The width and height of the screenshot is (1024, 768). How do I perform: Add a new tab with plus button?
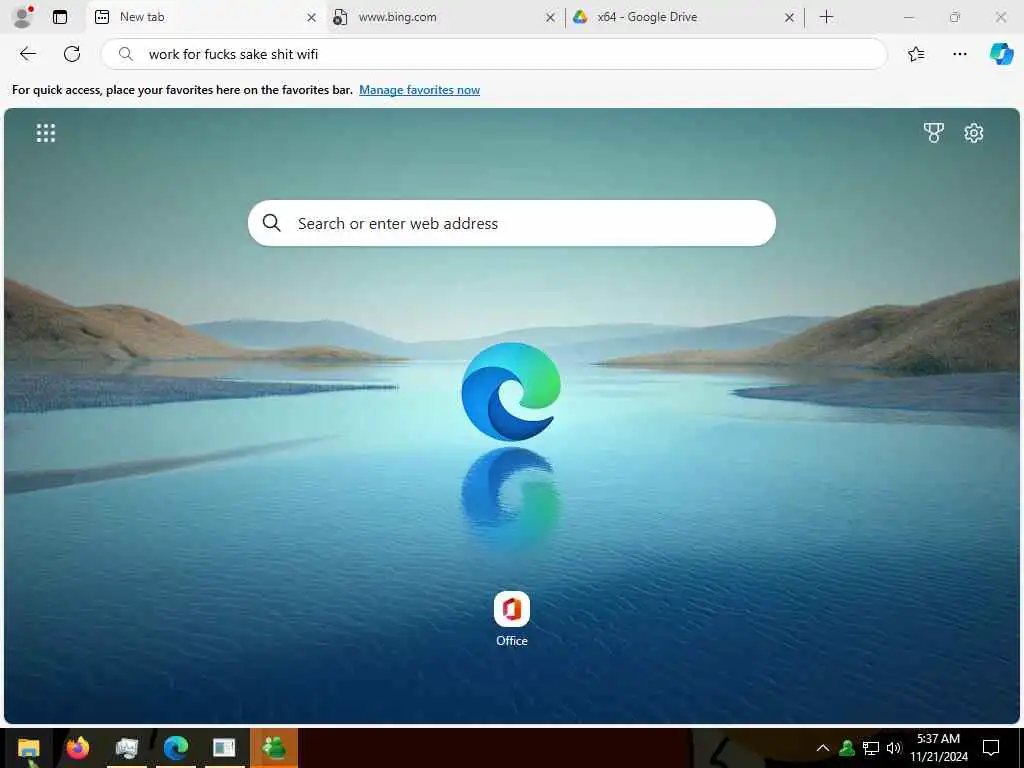point(827,17)
